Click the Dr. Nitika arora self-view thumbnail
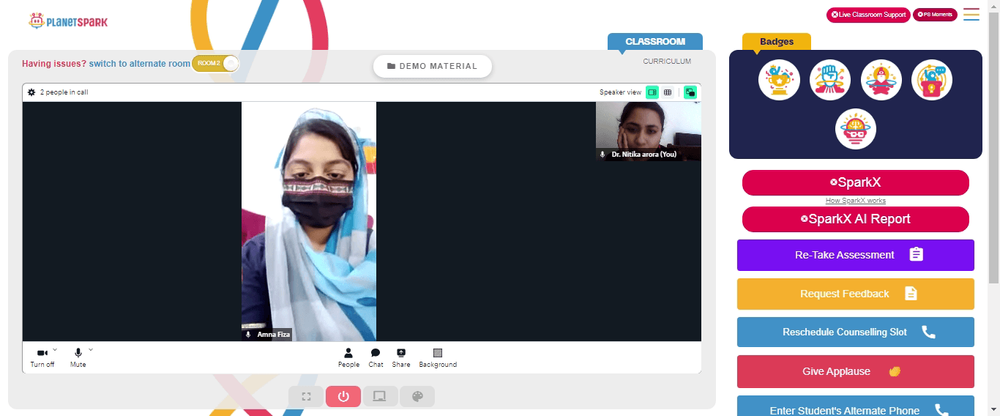Viewport: 1000px width, 416px height. 648,131
